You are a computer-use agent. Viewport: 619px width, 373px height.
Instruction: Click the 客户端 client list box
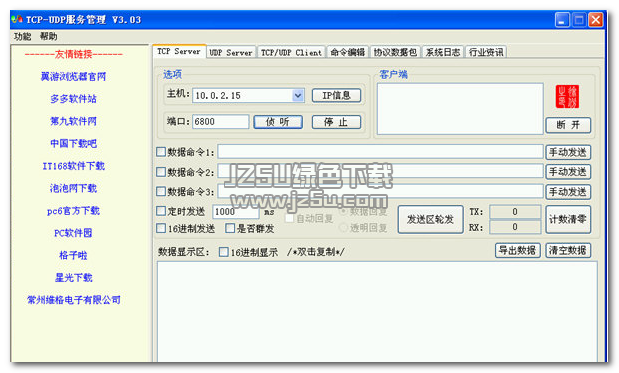[x=460, y=109]
